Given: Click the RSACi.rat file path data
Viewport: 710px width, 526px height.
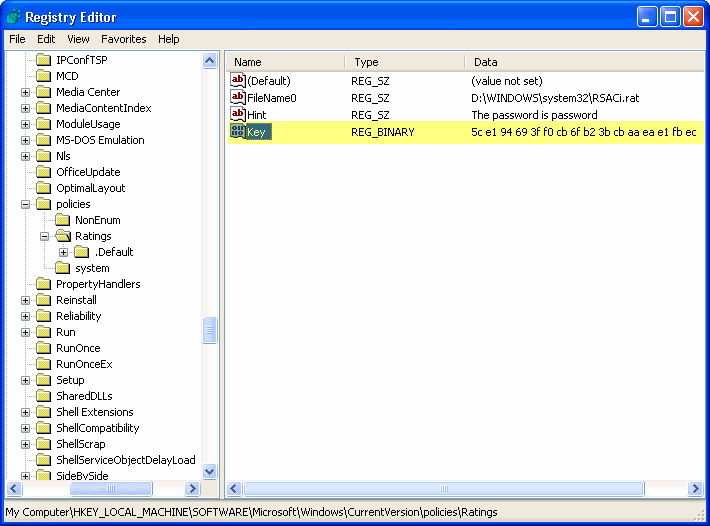Looking at the screenshot, I should [x=555, y=98].
